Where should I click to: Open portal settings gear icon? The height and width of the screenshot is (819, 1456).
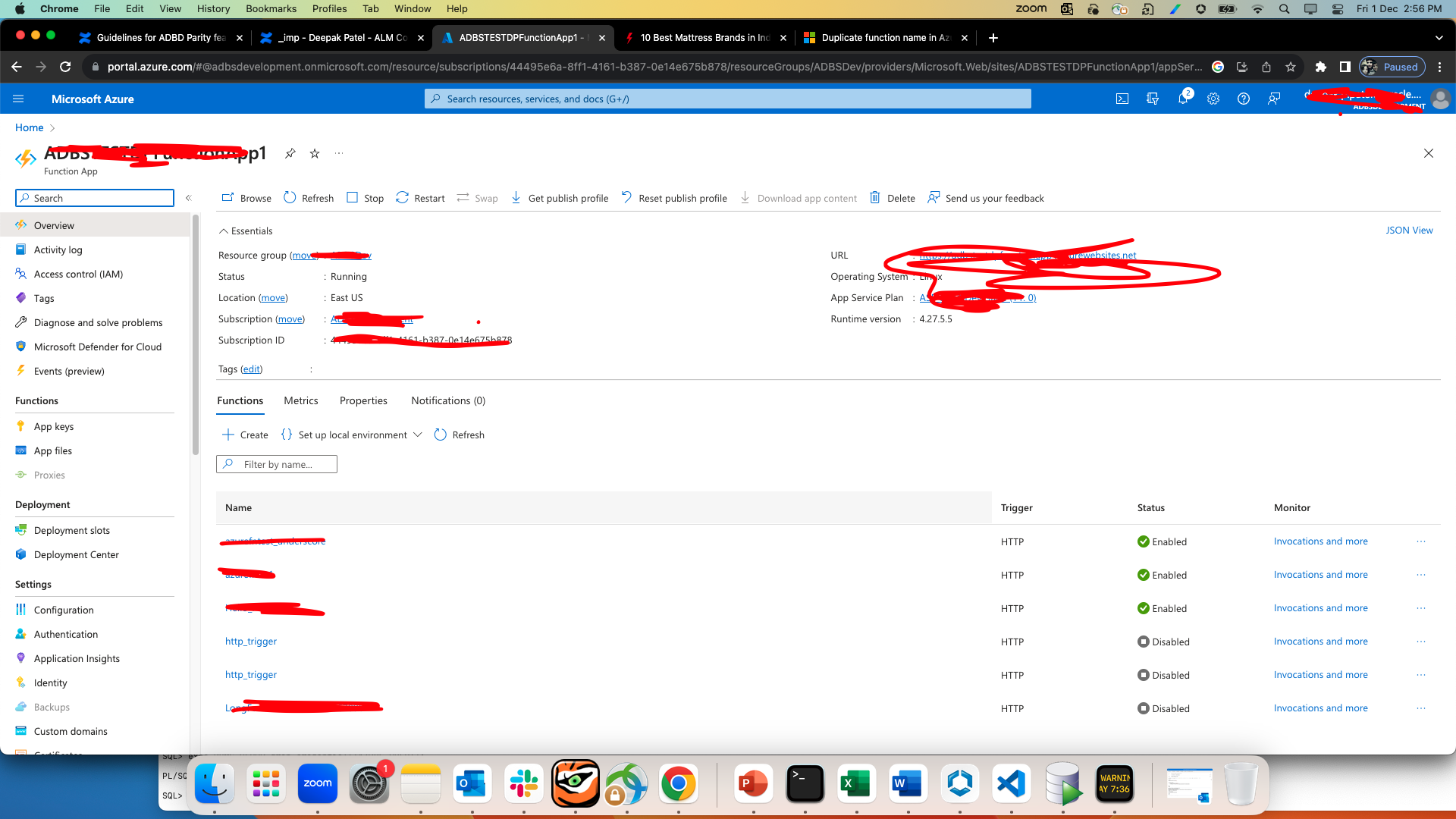[x=1213, y=99]
